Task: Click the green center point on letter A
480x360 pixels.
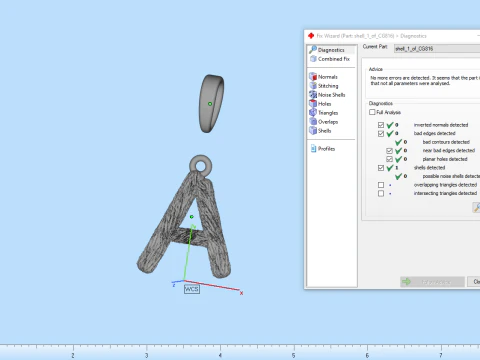Action: [191, 217]
